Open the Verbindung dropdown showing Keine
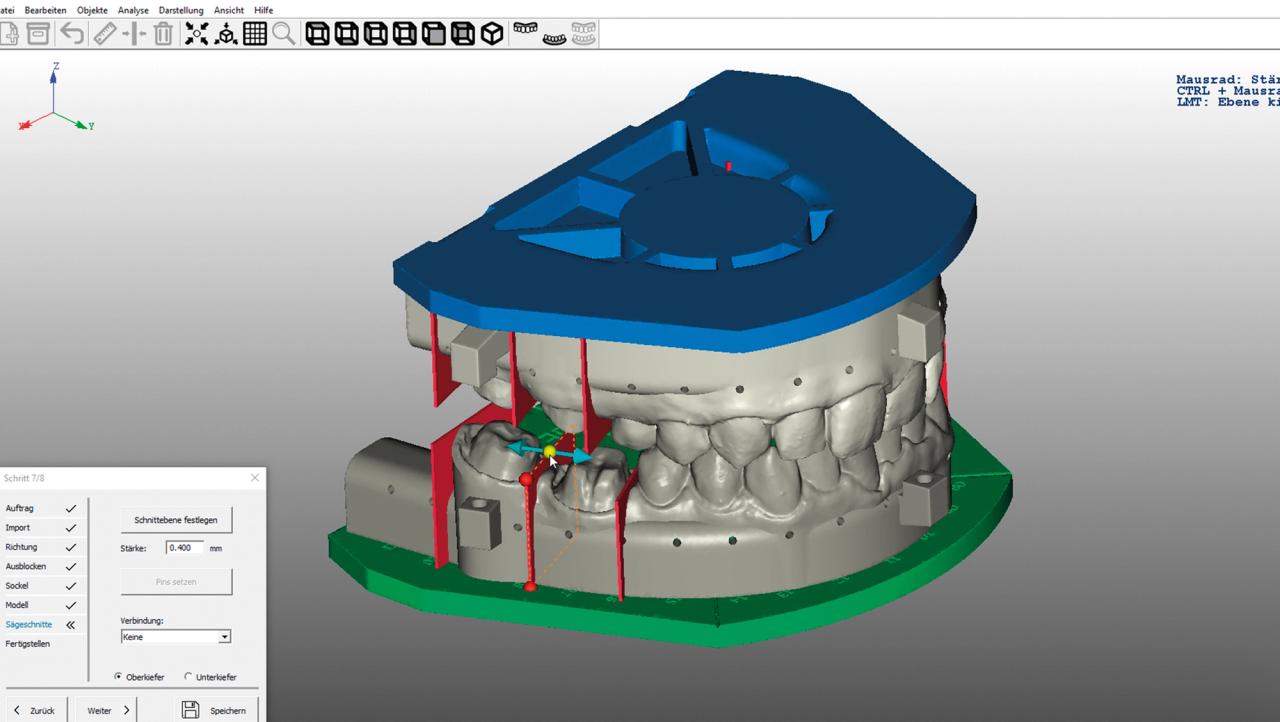This screenshot has width=1280, height=722. (x=175, y=637)
